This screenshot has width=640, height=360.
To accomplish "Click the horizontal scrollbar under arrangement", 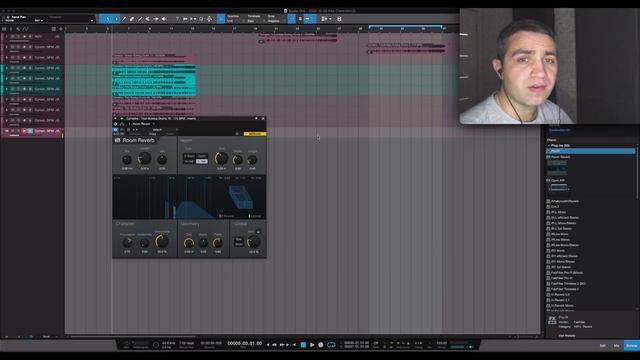I will (133, 337).
